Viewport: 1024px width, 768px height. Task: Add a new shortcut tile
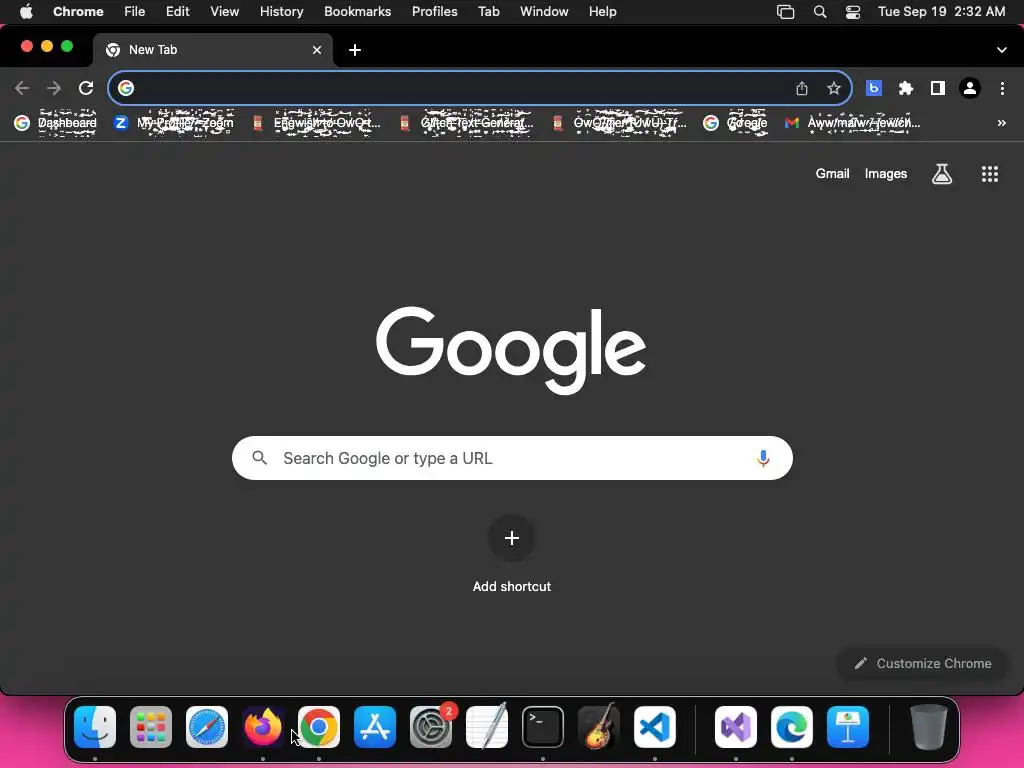pos(512,538)
